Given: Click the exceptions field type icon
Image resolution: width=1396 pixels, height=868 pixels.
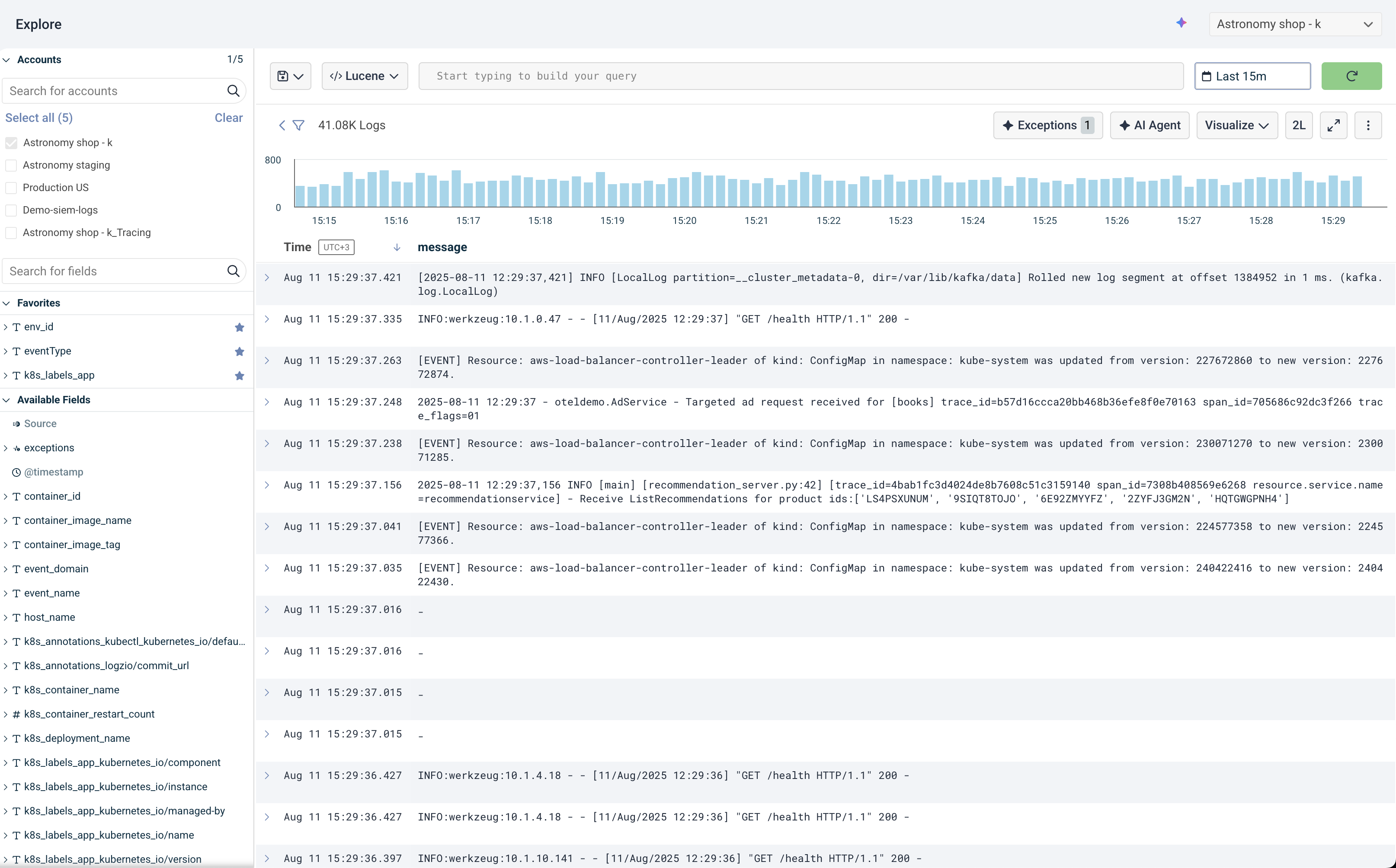Looking at the screenshot, I should (x=17, y=448).
